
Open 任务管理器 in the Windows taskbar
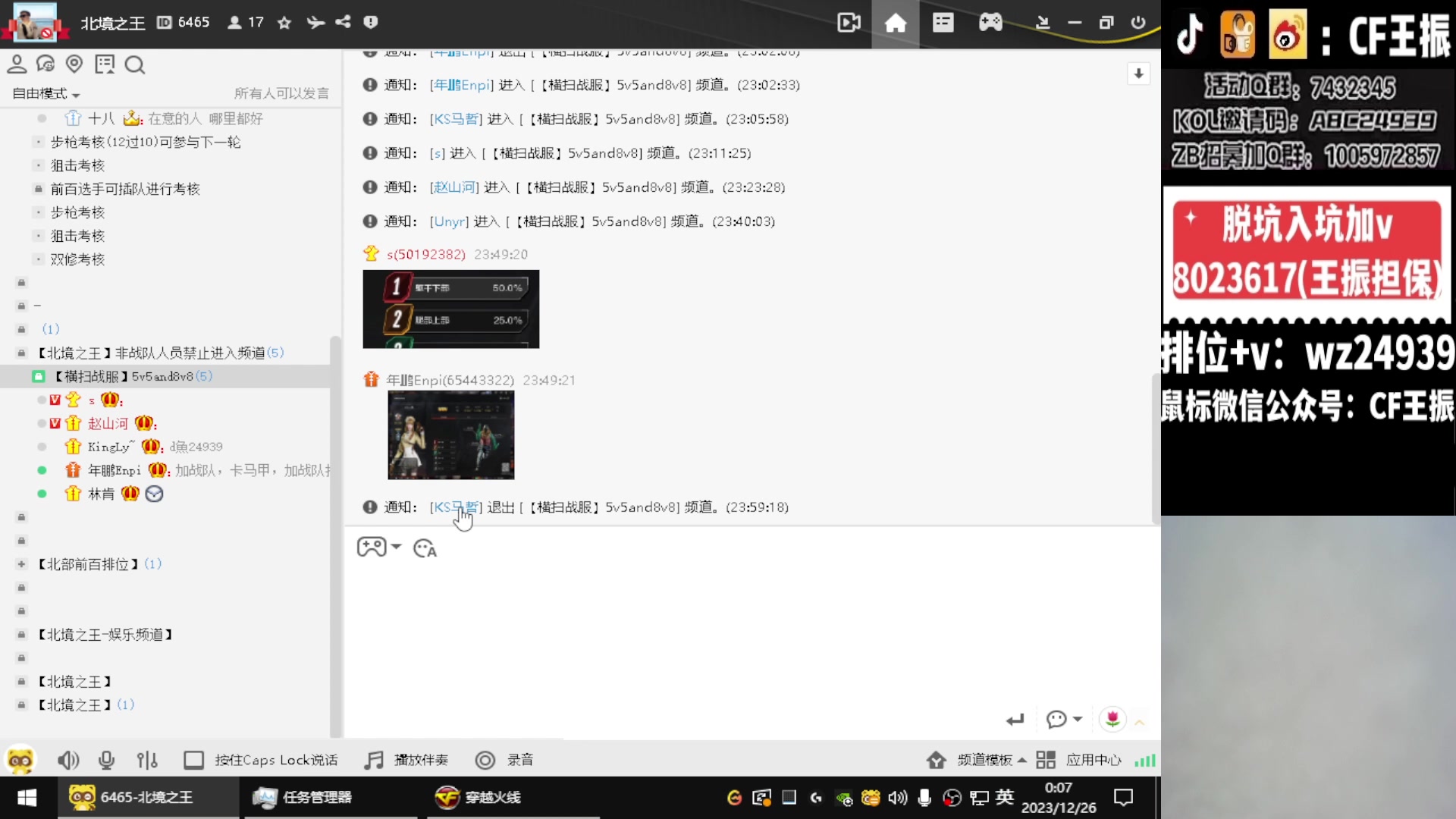[x=303, y=797]
